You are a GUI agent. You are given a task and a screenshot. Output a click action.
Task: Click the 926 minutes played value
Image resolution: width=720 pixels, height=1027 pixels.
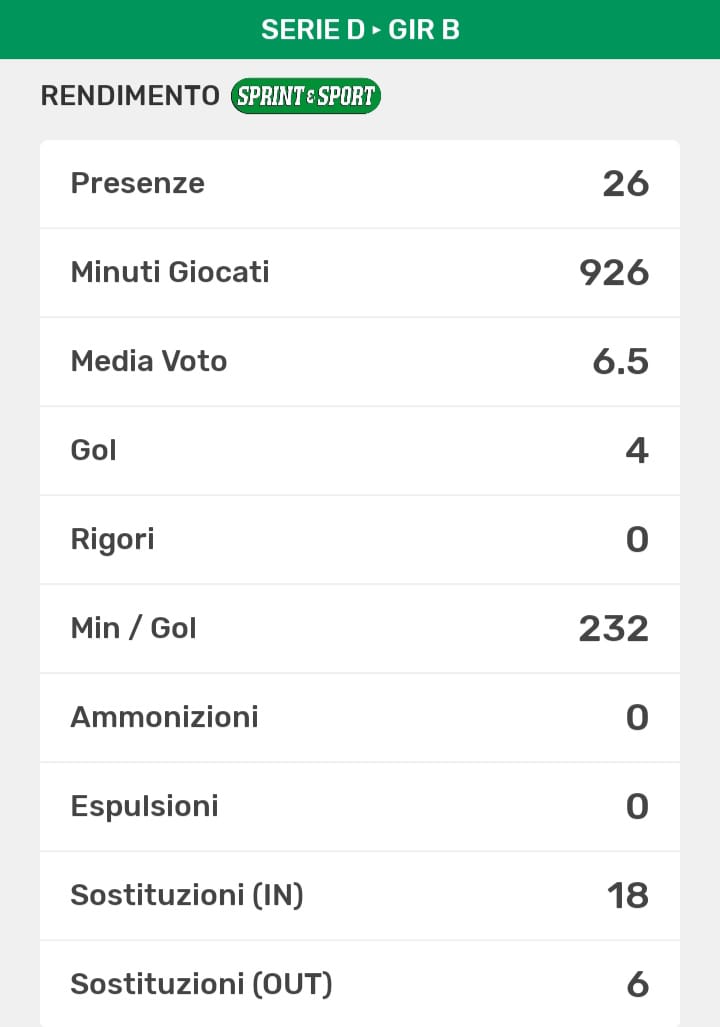tap(614, 272)
